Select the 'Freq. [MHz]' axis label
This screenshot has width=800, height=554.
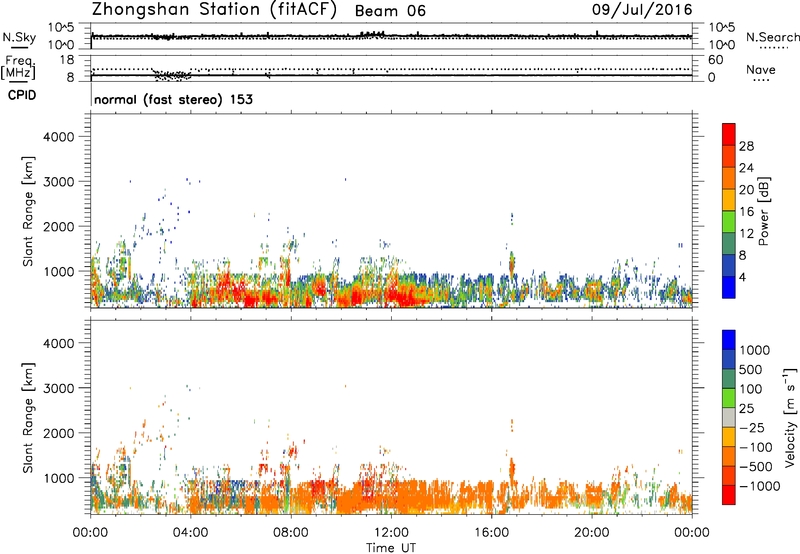point(18,67)
